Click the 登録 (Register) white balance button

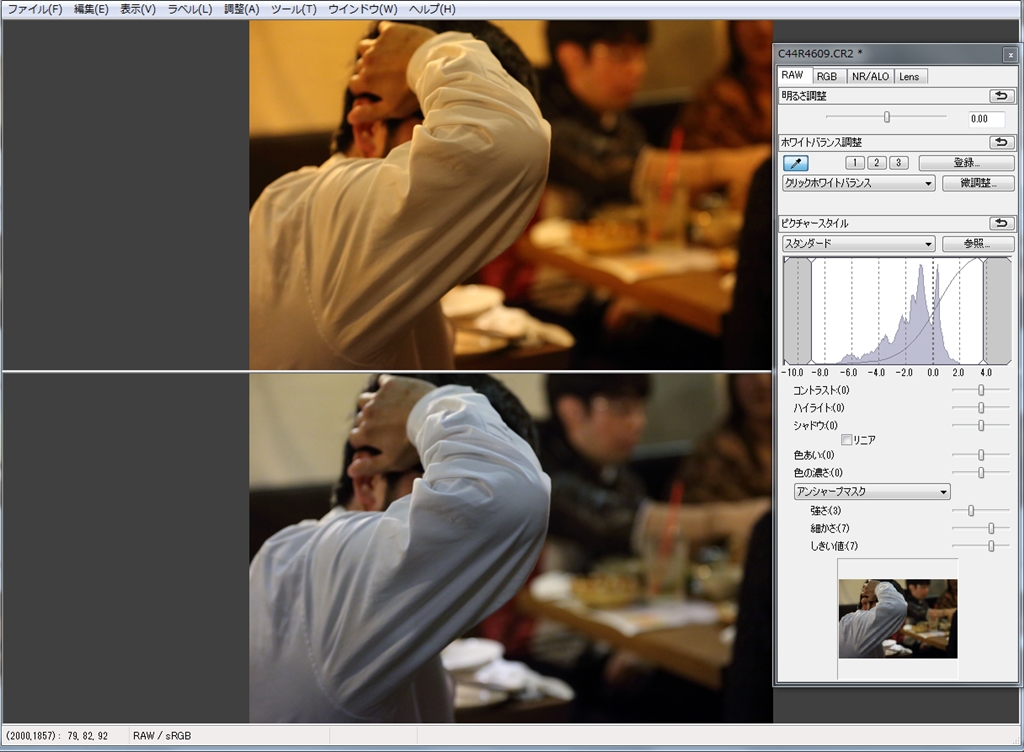(967, 163)
